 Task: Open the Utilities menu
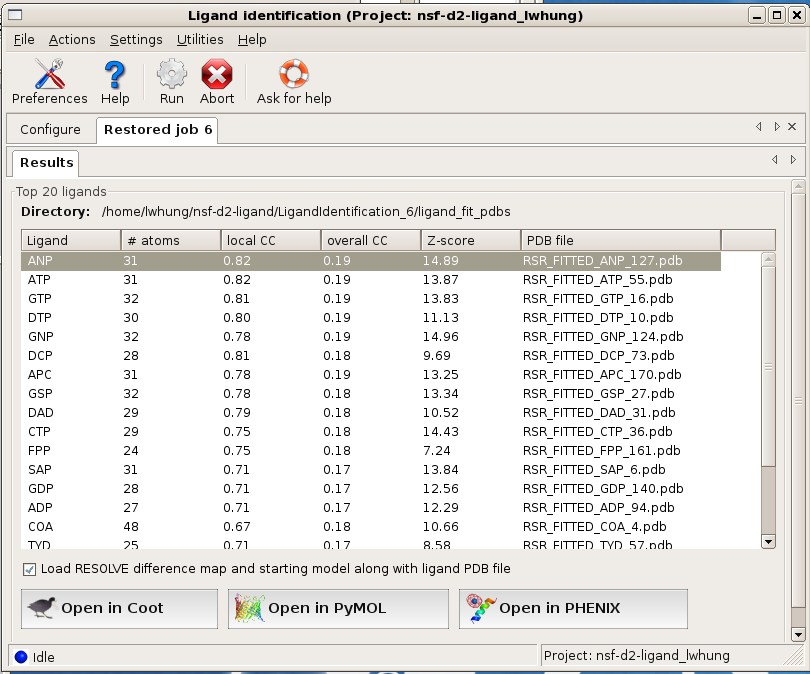click(x=201, y=40)
